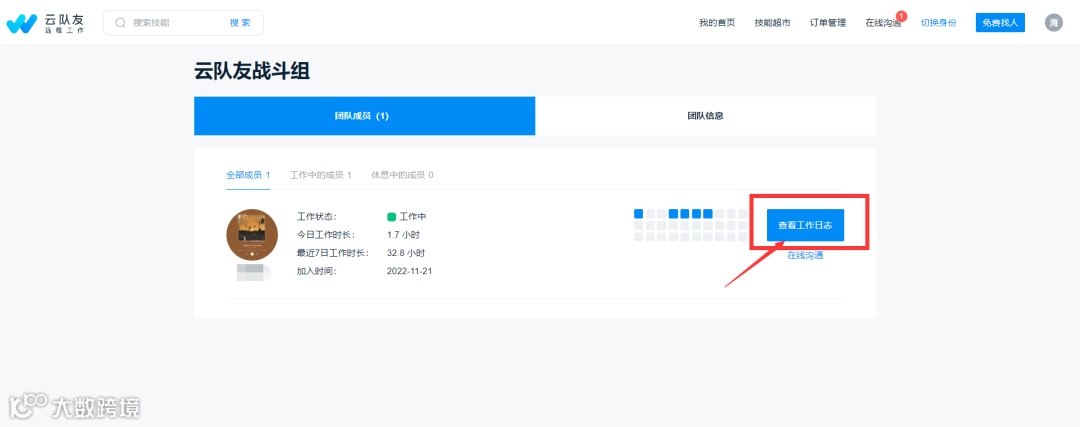
Task: Click the 1.7 小时 today work duration
Action: 404,235
